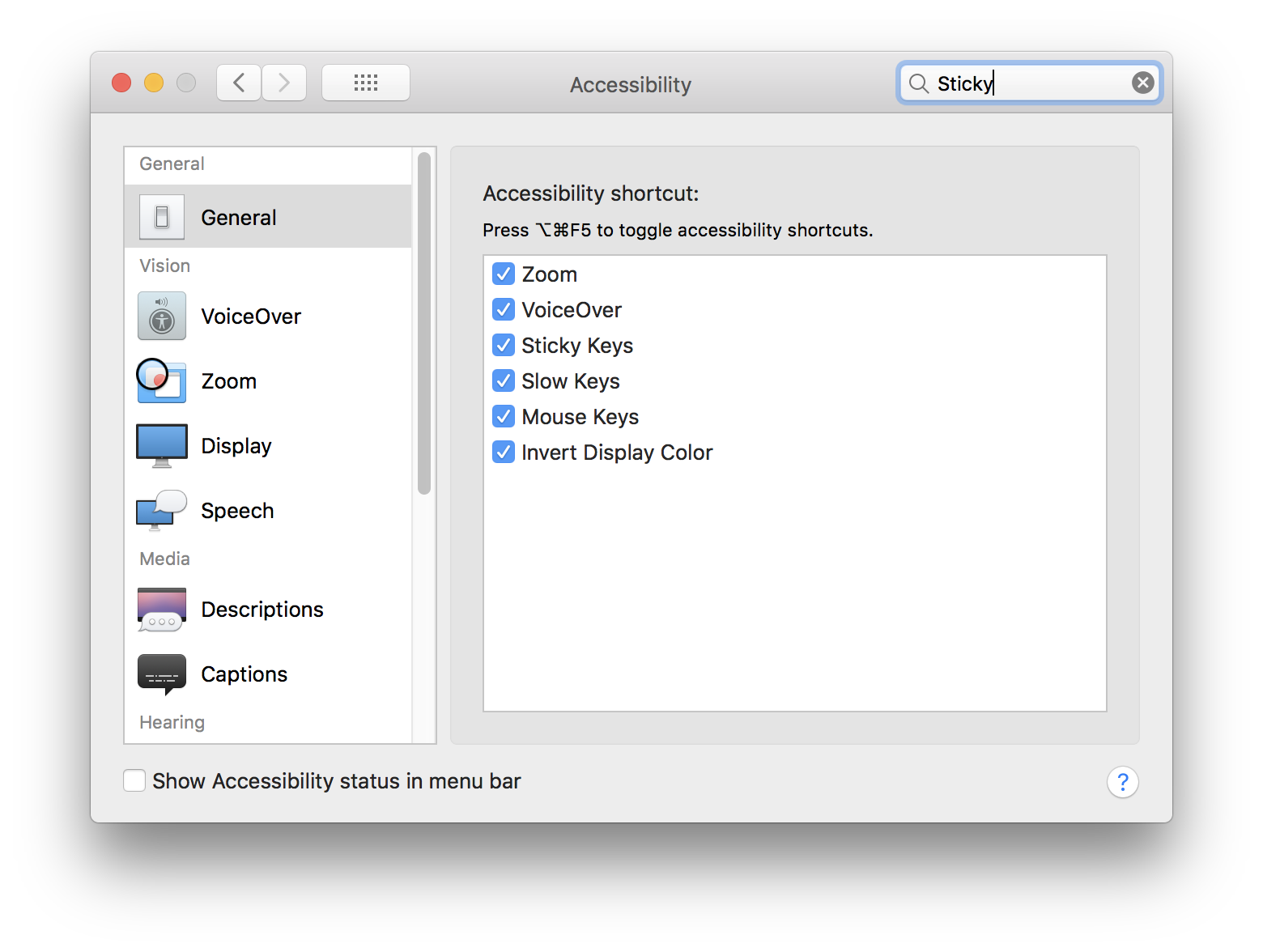Choose the Speech bubble icon
The image size is (1263, 952).
pos(162,510)
